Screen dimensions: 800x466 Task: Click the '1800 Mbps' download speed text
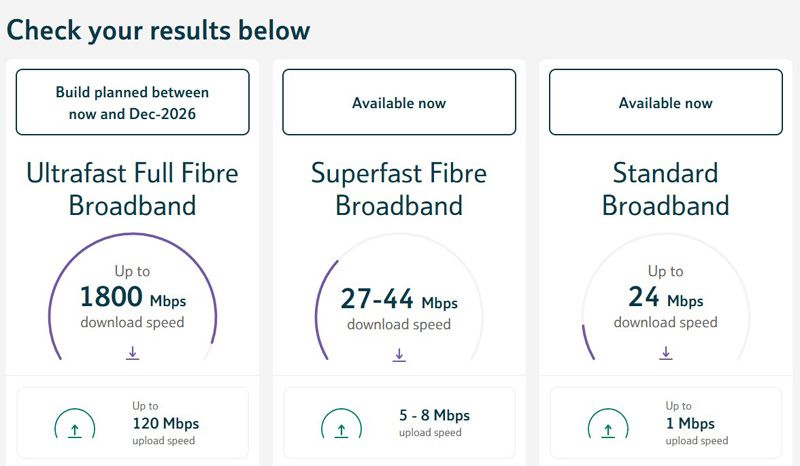point(133,298)
